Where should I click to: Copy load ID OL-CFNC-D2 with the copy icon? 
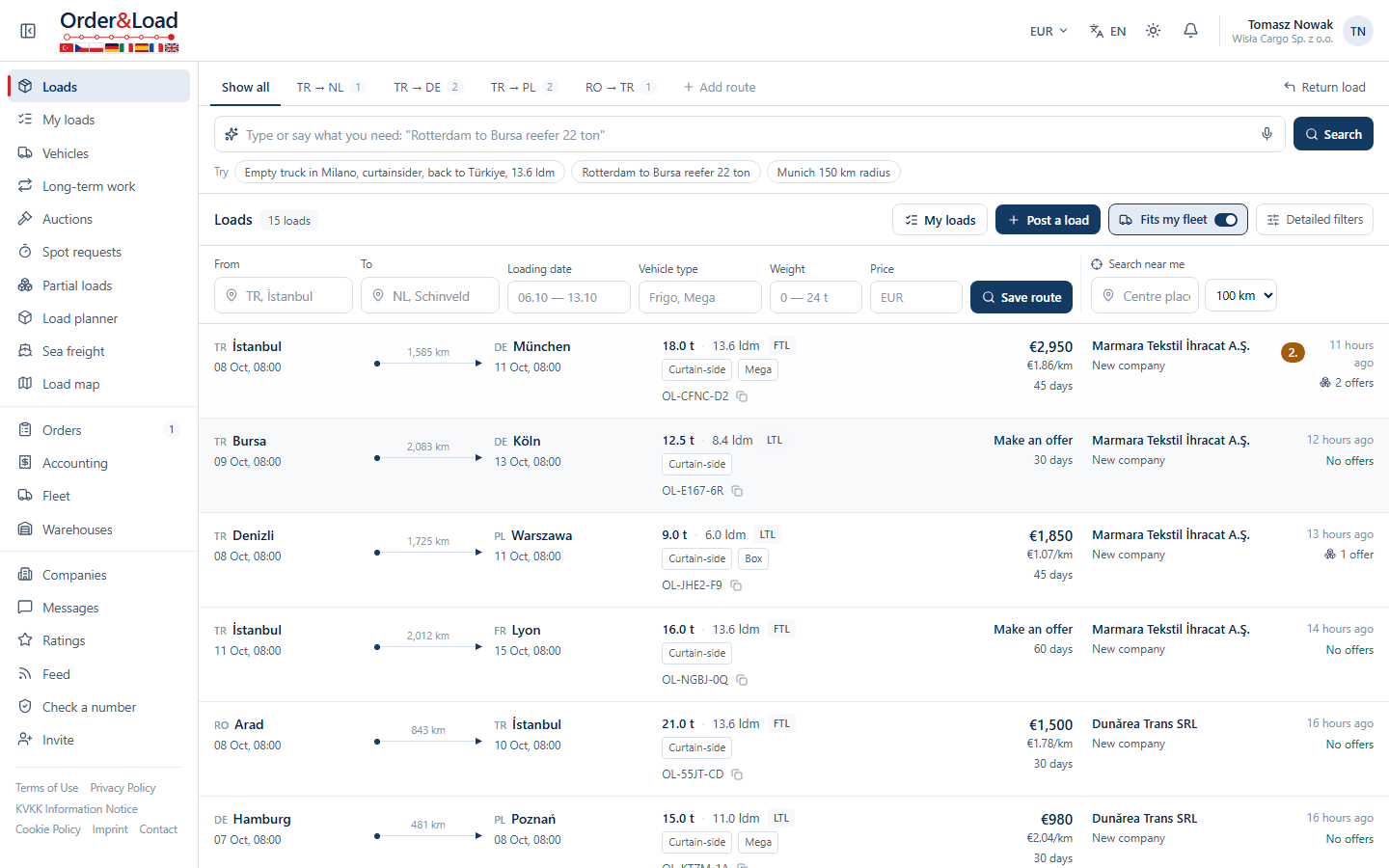(x=742, y=396)
